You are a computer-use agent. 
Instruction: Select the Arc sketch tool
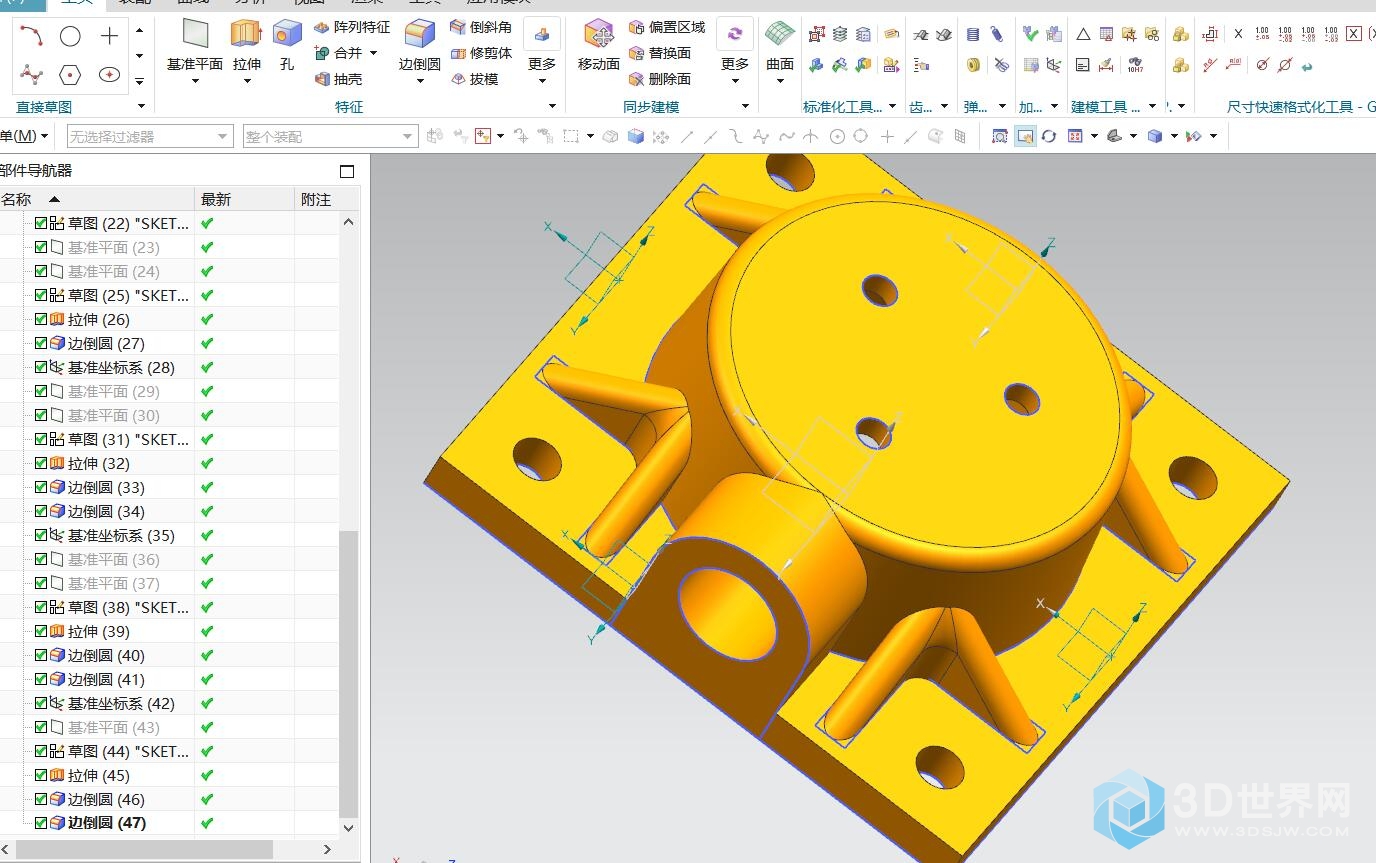[x=31, y=37]
